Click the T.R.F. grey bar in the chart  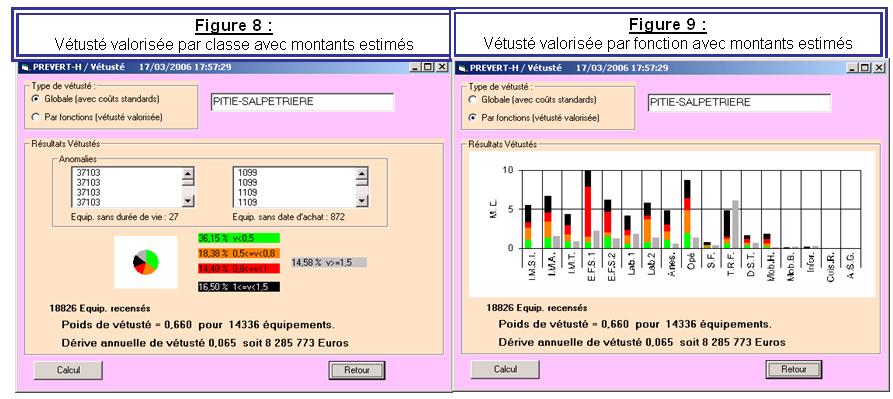coord(735,224)
